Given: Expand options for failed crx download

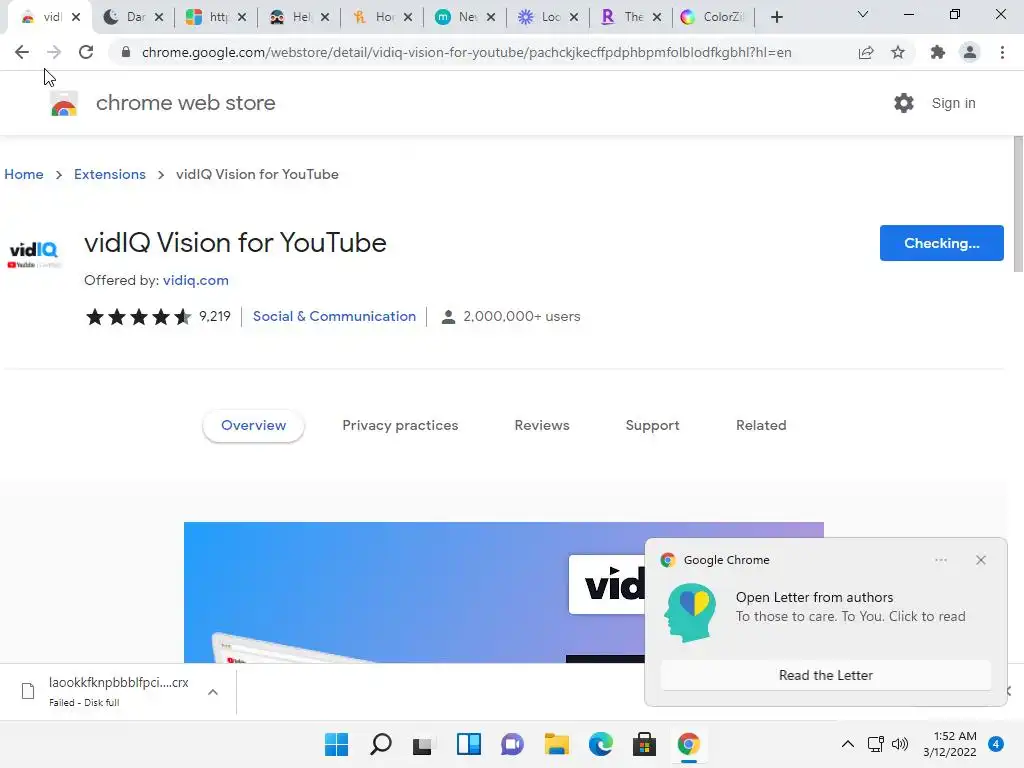Looking at the screenshot, I should 213,692.
